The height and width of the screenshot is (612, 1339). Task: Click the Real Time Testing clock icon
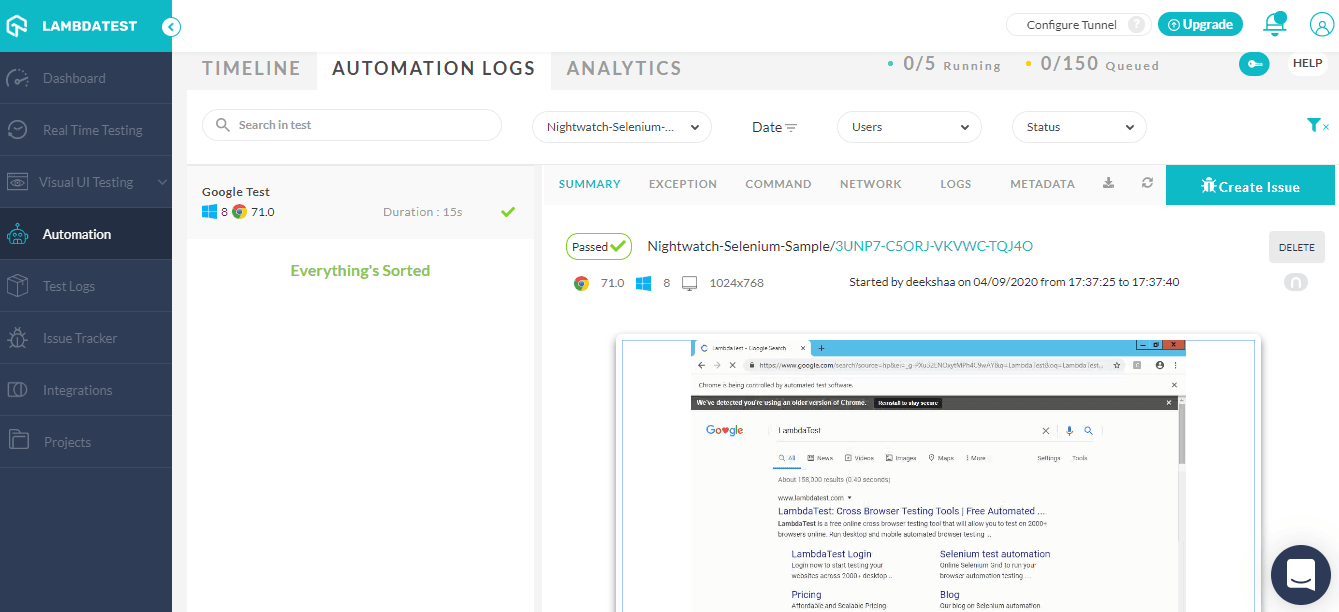click(17, 130)
